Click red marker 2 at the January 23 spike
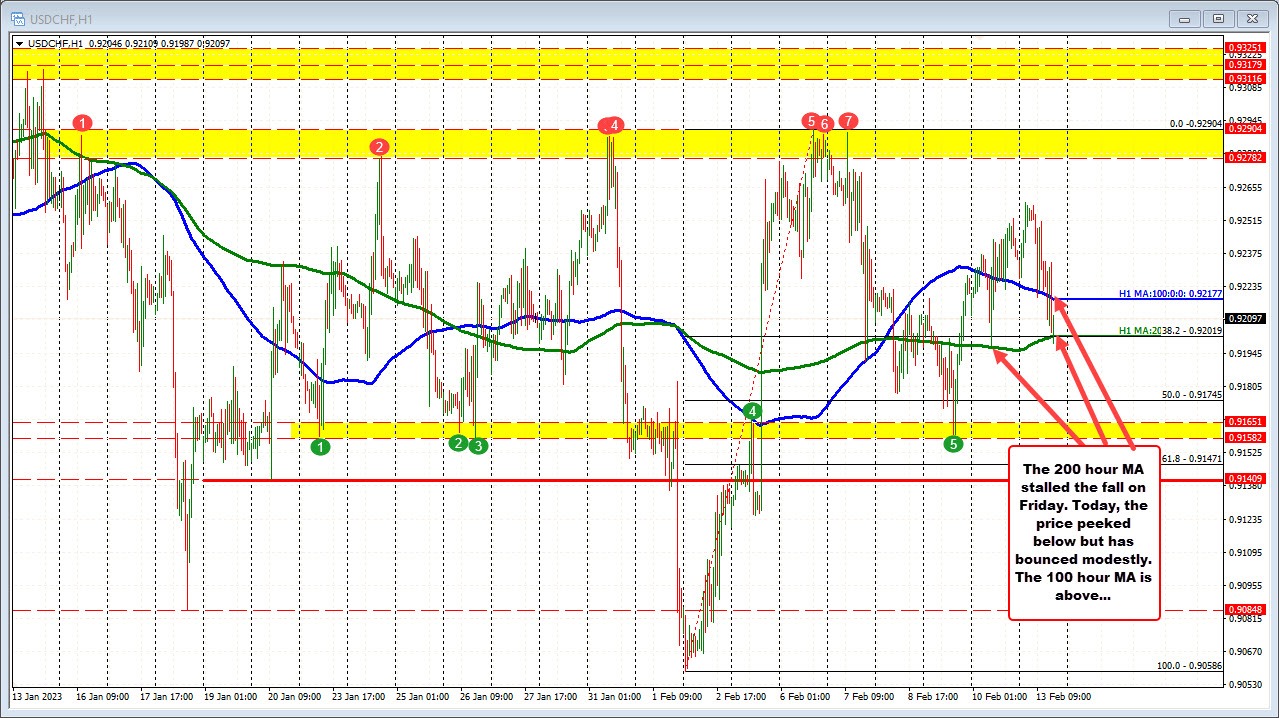Viewport: 1279px width, 718px height. click(378, 147)
